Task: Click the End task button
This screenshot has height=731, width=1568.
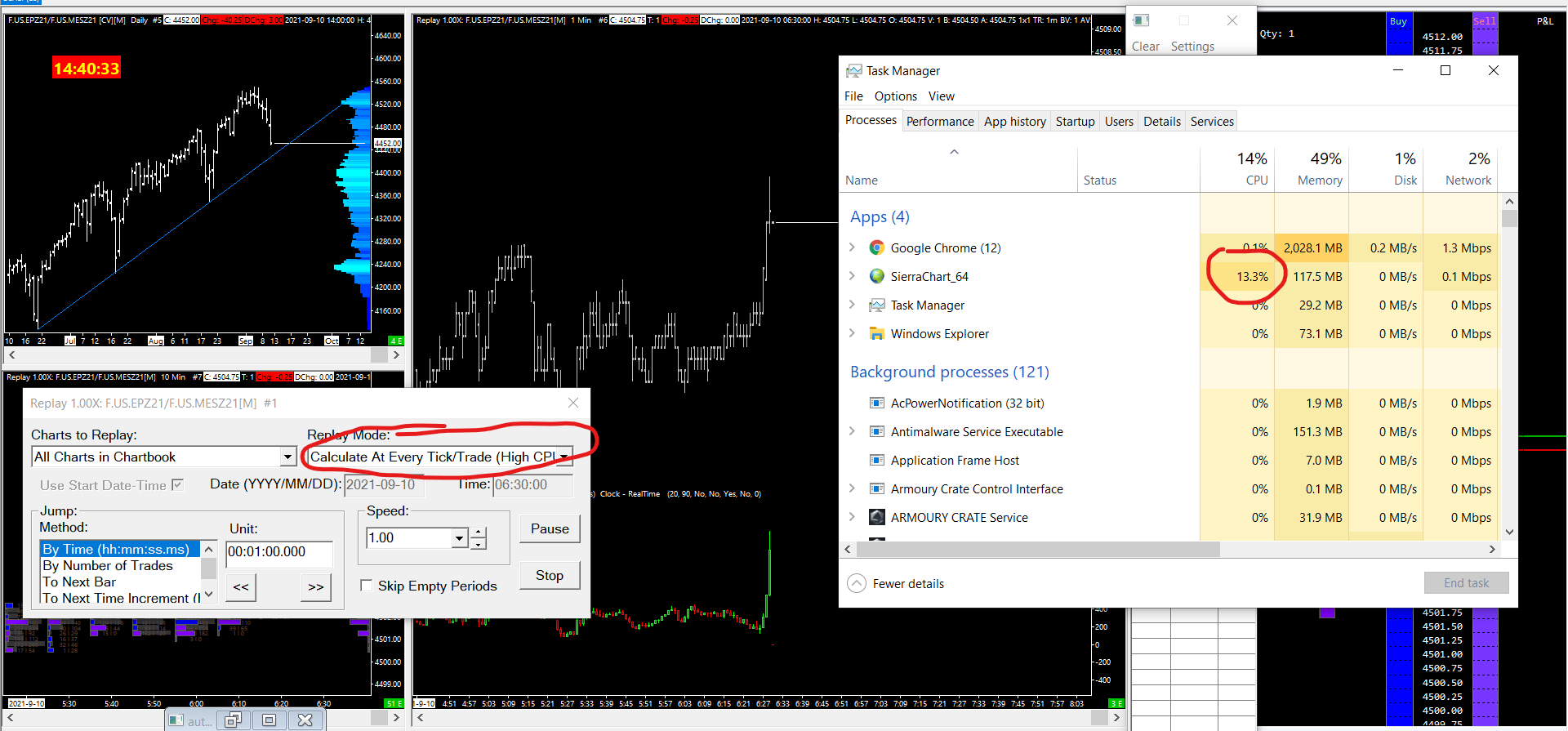Action: click(x=1466, y=582)
